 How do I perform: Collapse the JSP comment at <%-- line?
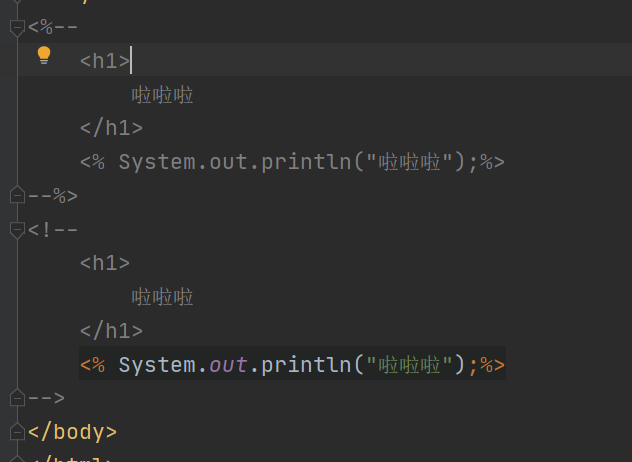click(x=17, y=28)
